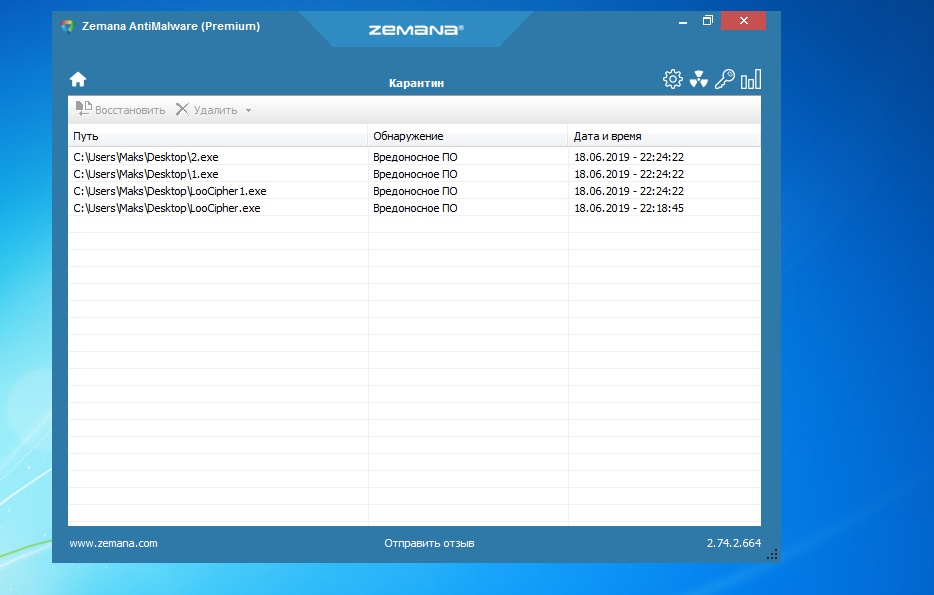Click the Удалить delete button

pos(207,110)
